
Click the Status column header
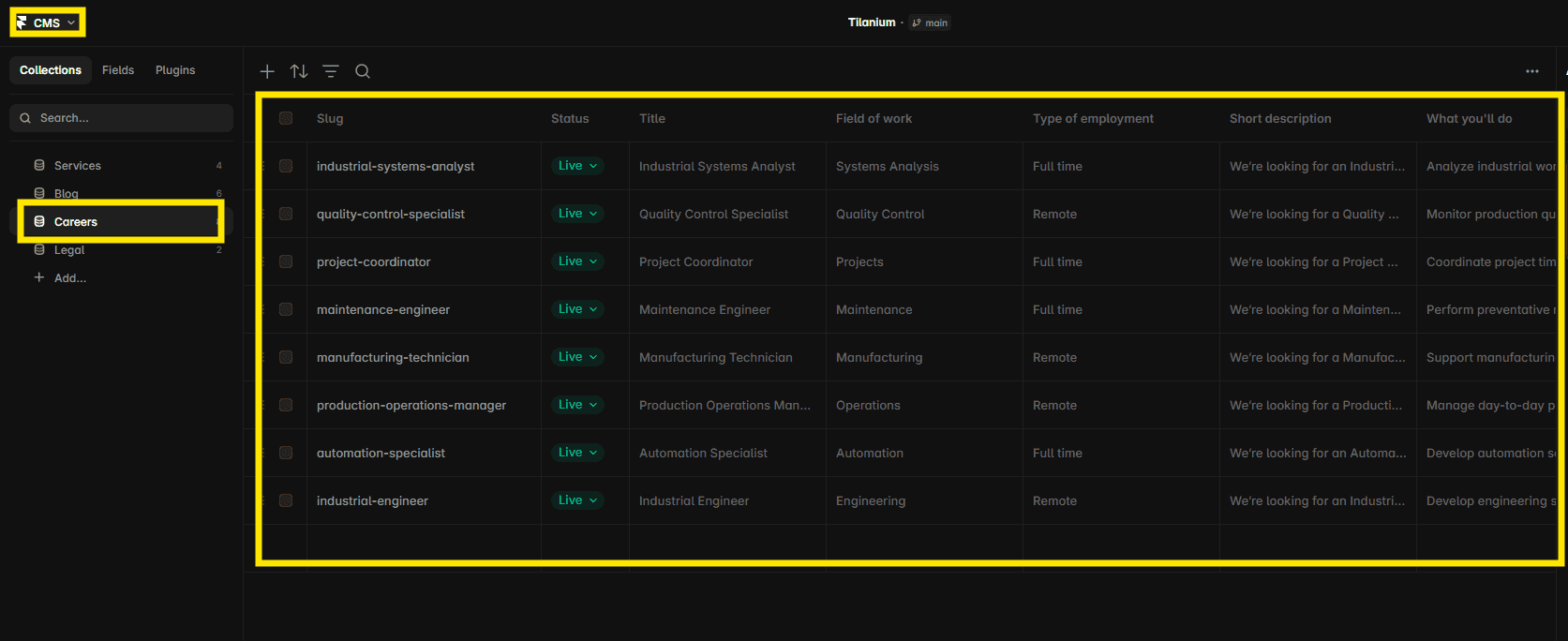pyautogui.click(x=570, y=118)
